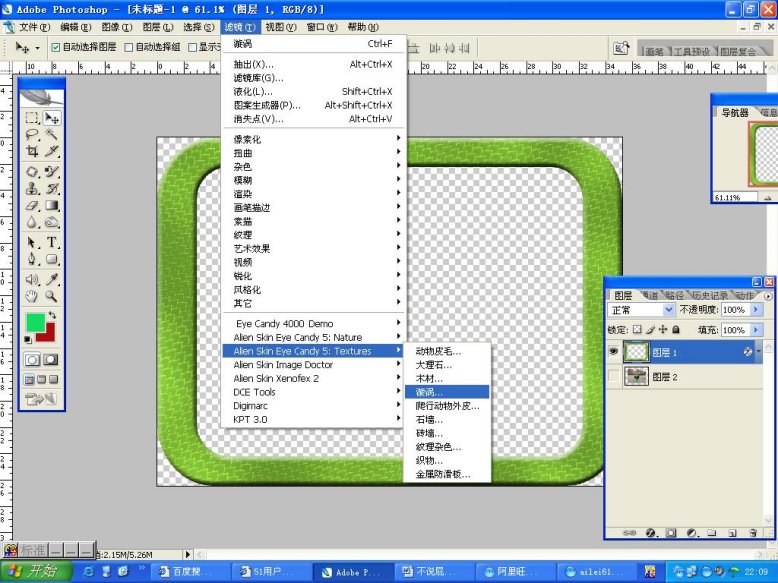Open the Layers panel flyout menu
This screenshot has height=583, width=778.
[768, 296]
